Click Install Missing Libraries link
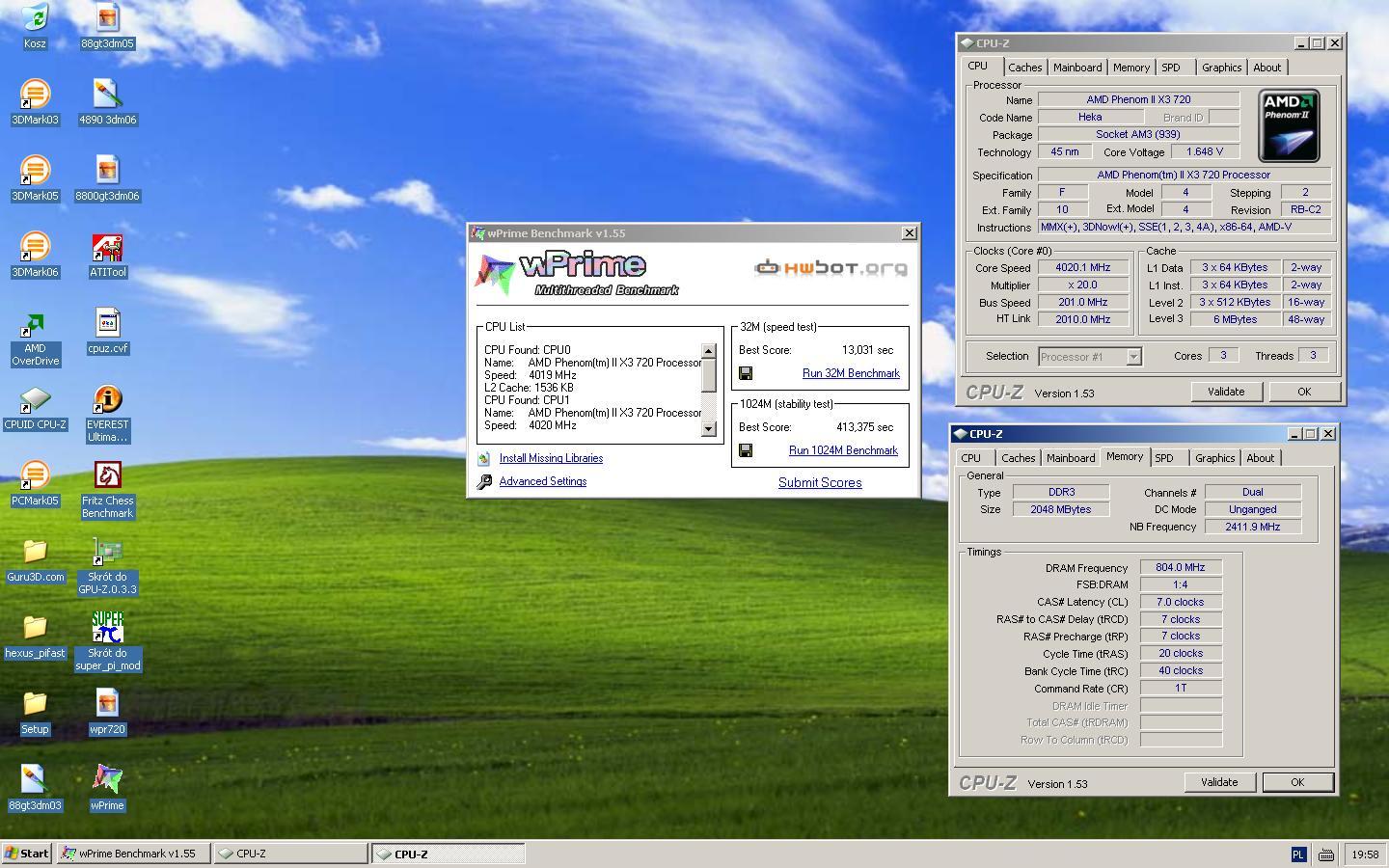Viewport: 1389px width, 868px height. [x=551, y=458]
